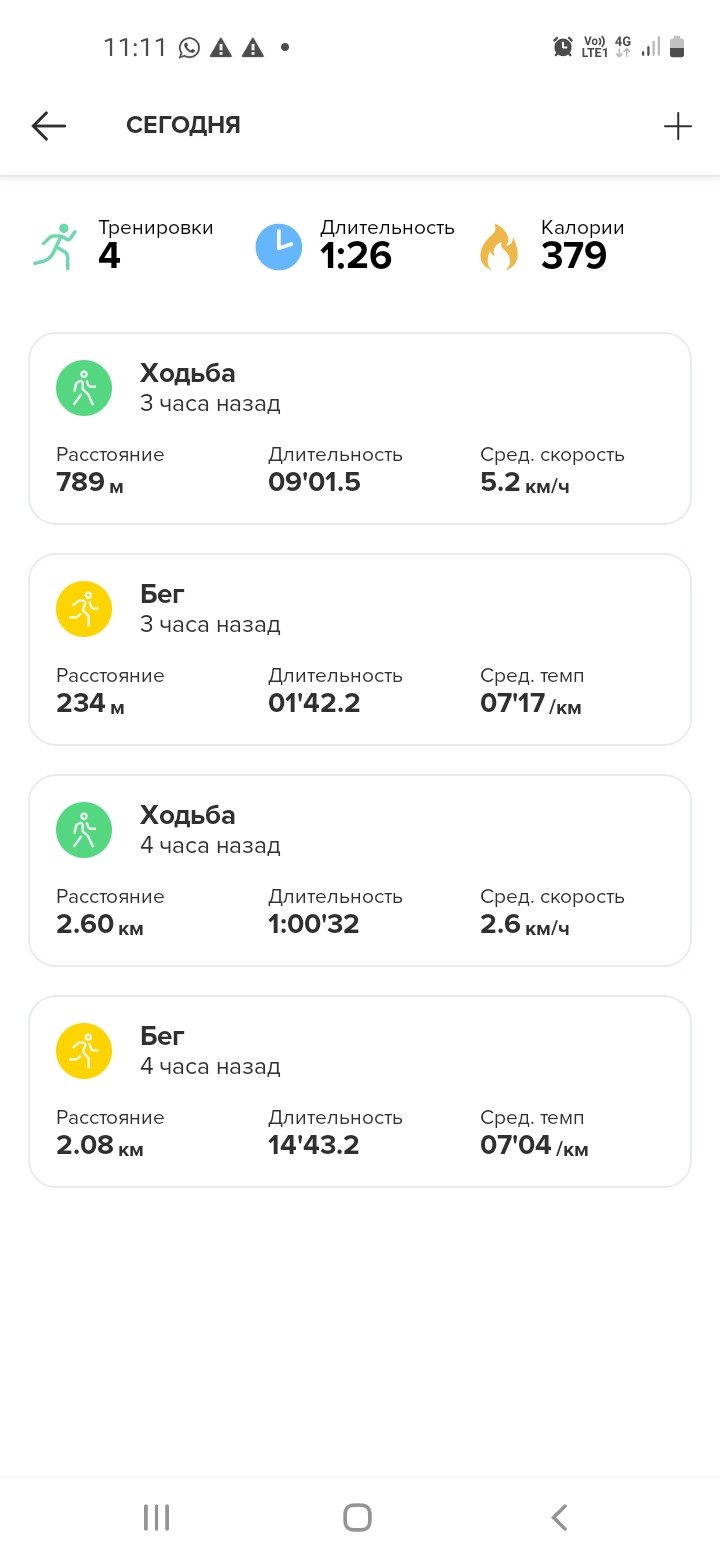Viewport: 720px width, 1560px height.
Task: Open the Бег workout with 07'17 /км pace
Action: pyautogui.click(x=360, y=650)
